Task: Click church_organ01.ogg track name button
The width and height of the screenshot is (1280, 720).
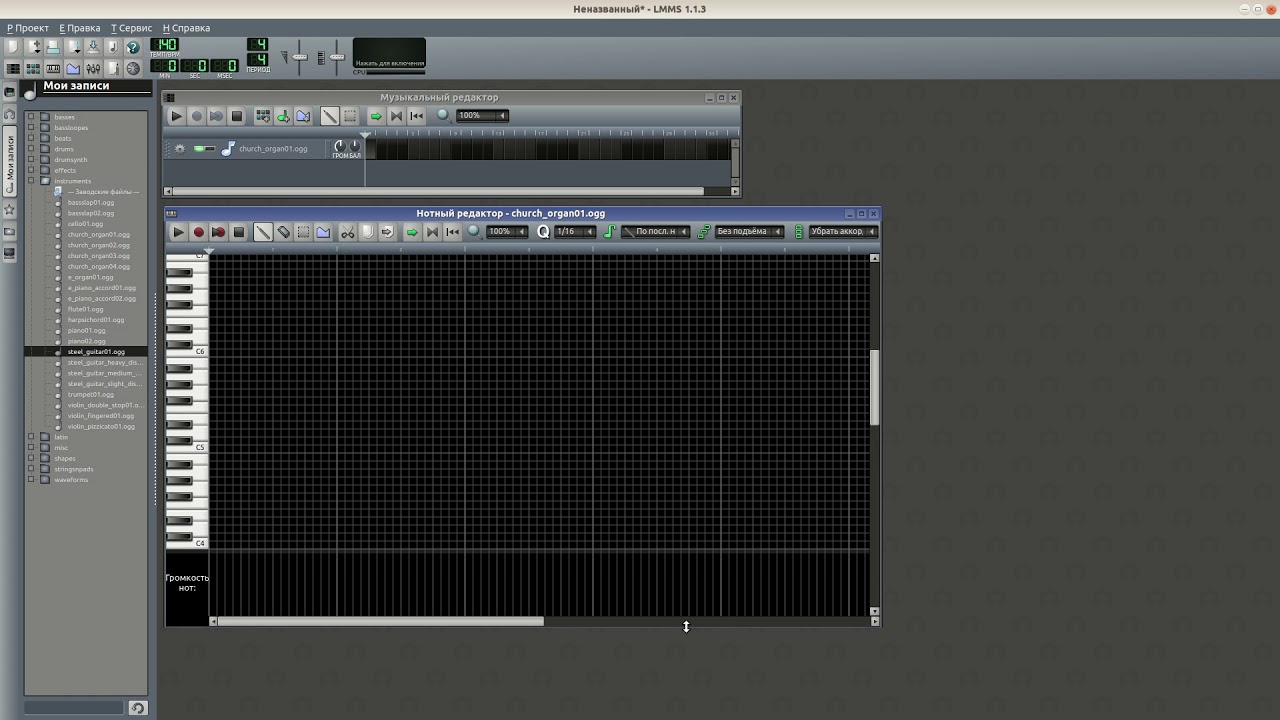Action: tap(273, 149)
